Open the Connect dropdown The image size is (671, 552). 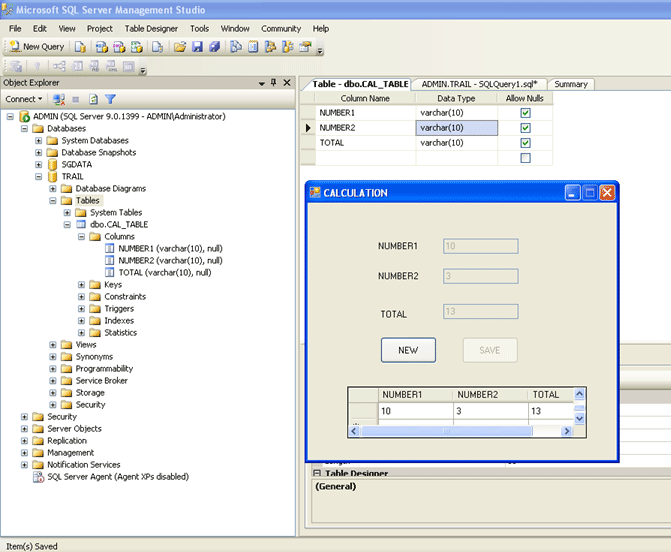click(24, 99)
